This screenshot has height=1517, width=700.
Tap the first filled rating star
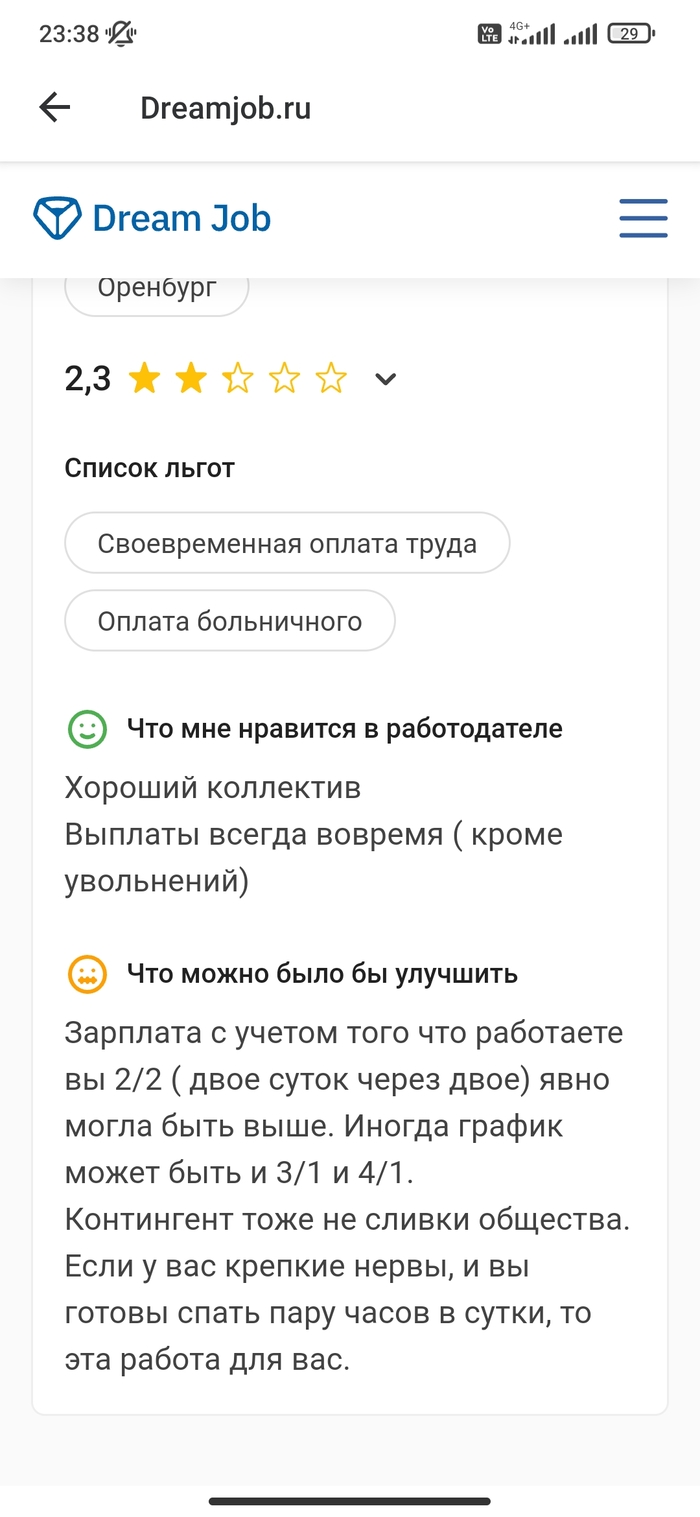click(145, 379)
